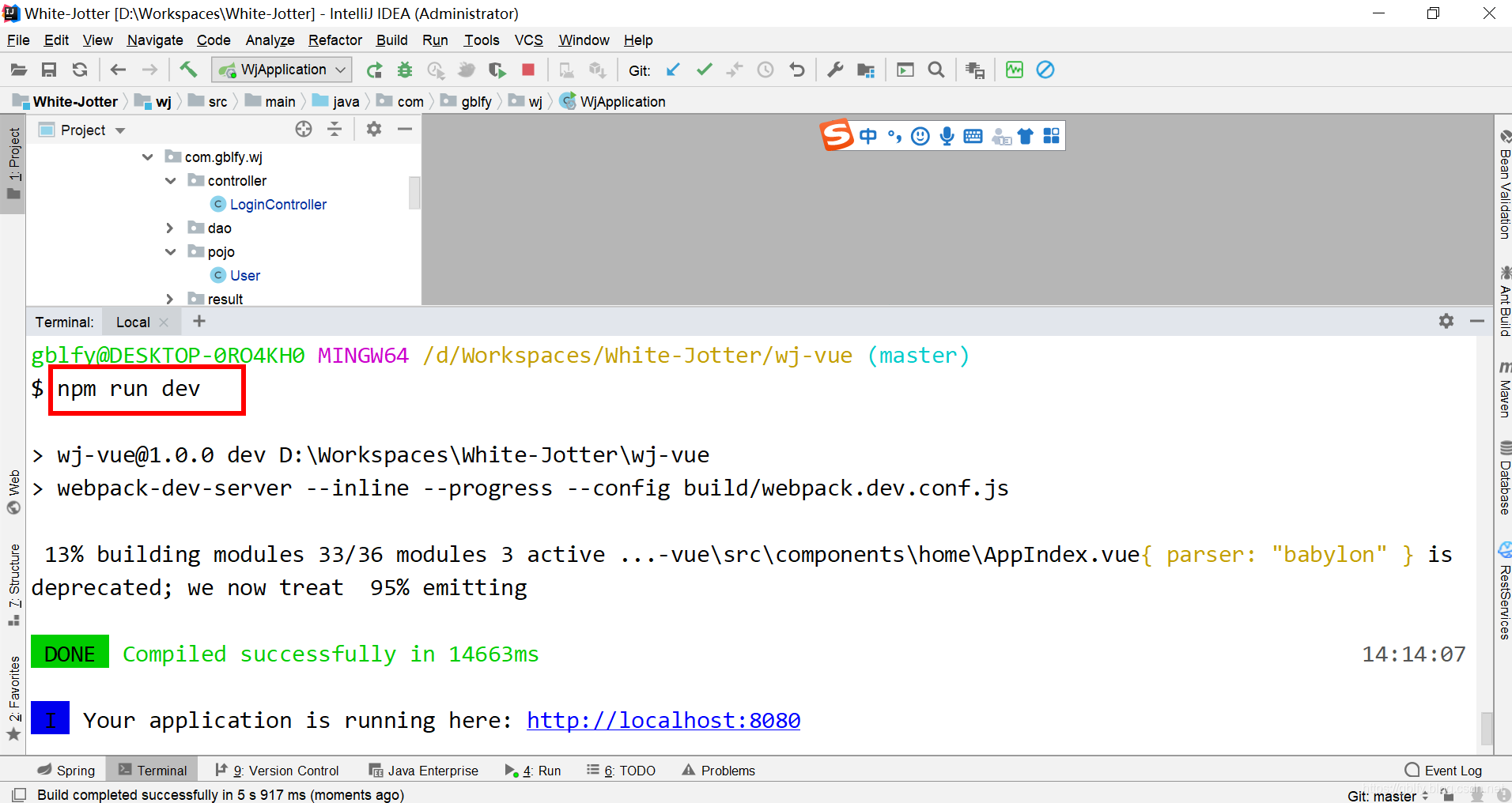Viewport: 1512px width, 803px height.
Task: Open the Problems tool window
Action: click(x=719, y=771)
